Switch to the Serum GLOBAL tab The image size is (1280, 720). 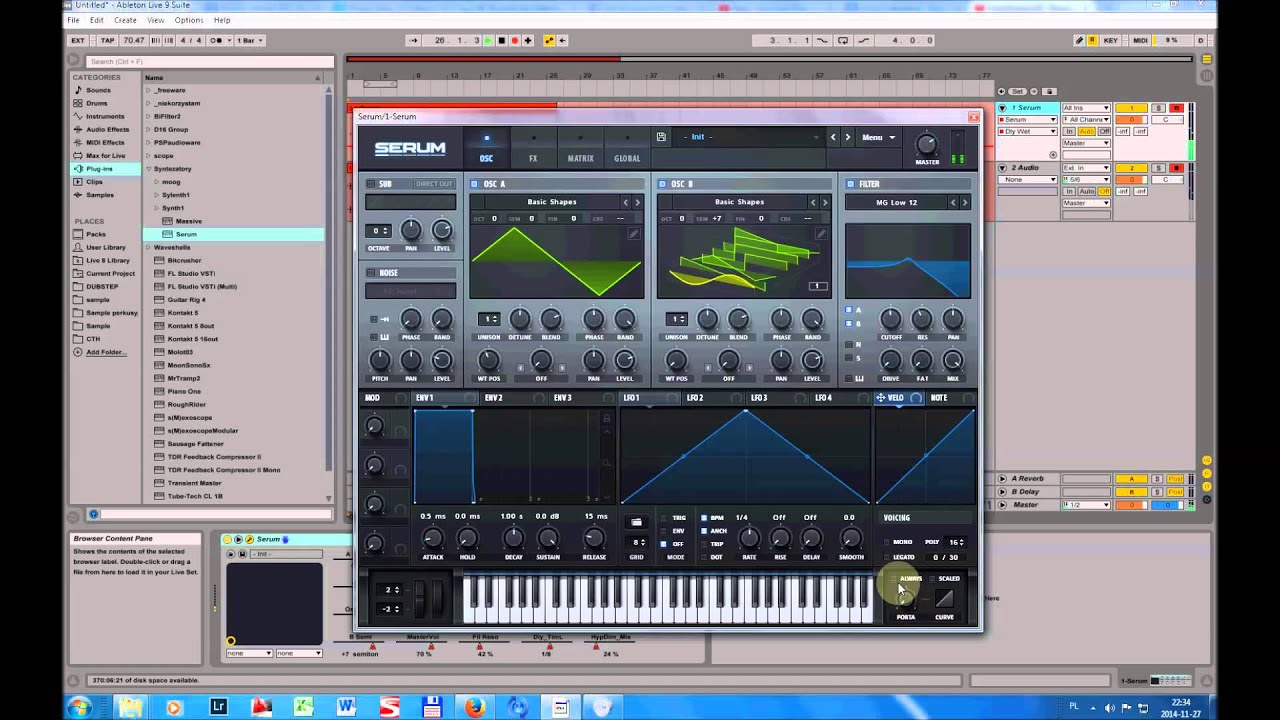click(x=627, y=158)
